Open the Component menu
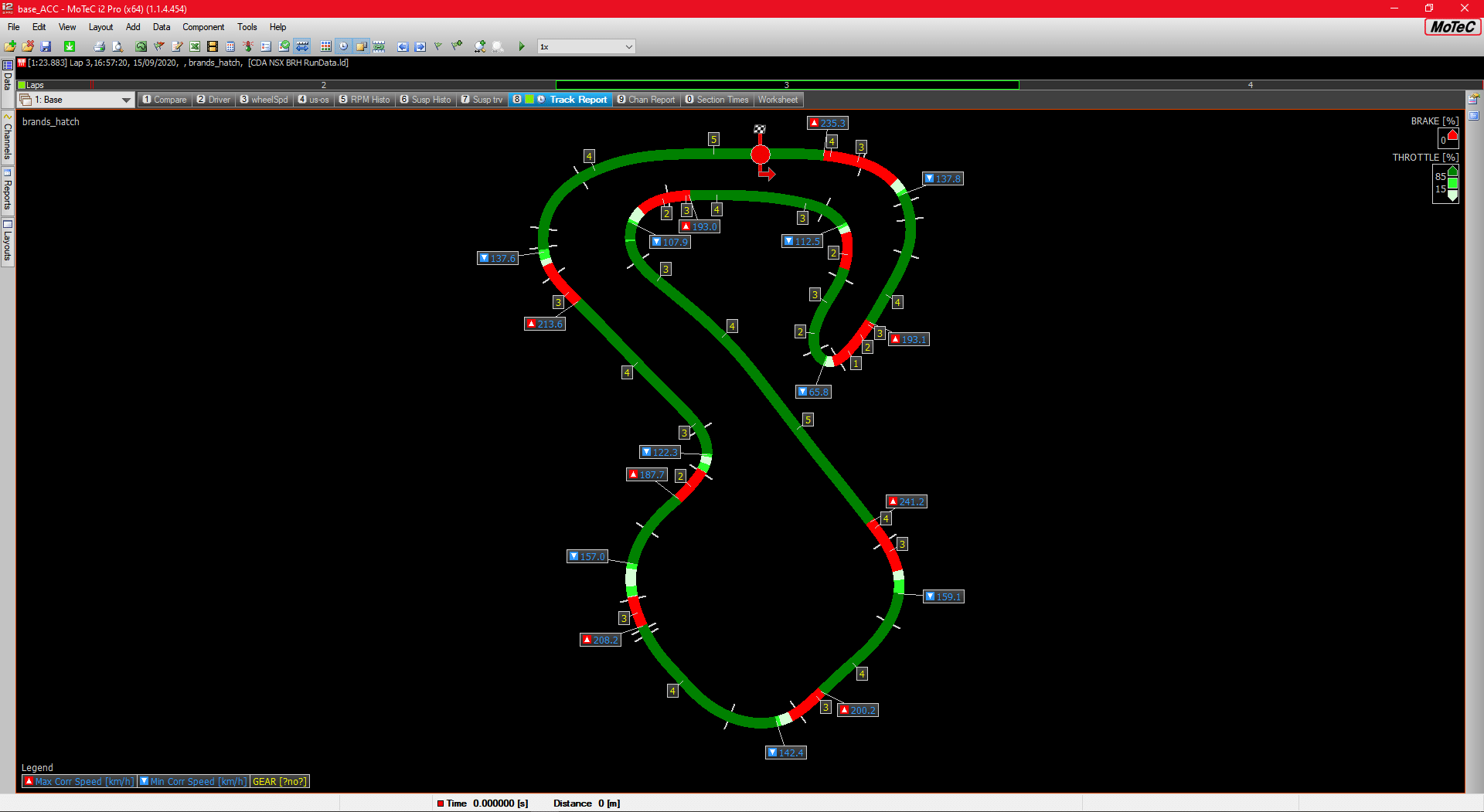 [203, 27]
